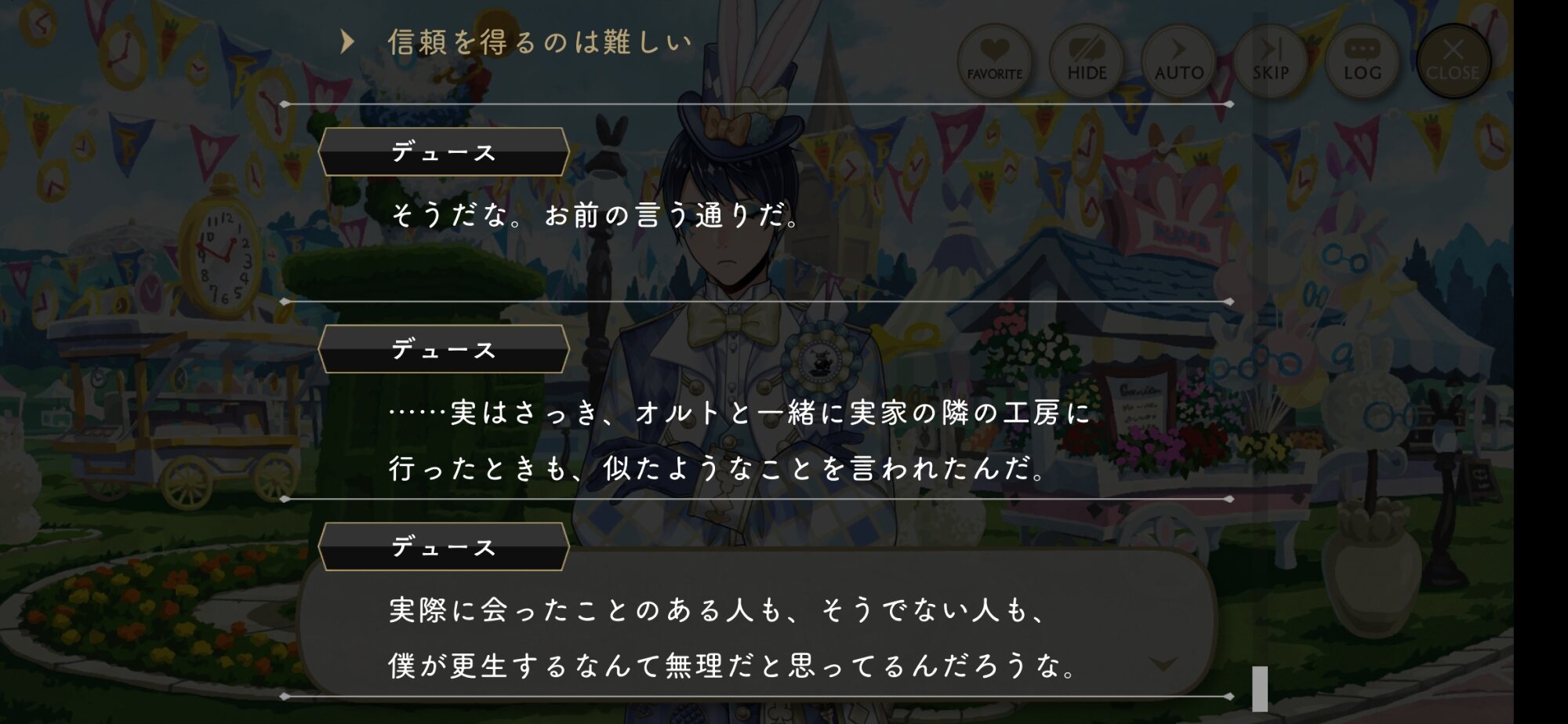The height and width of the screenshot is (724, 1568).
Task: Click the first デュース name plate
Action: [x=444, y=151]
